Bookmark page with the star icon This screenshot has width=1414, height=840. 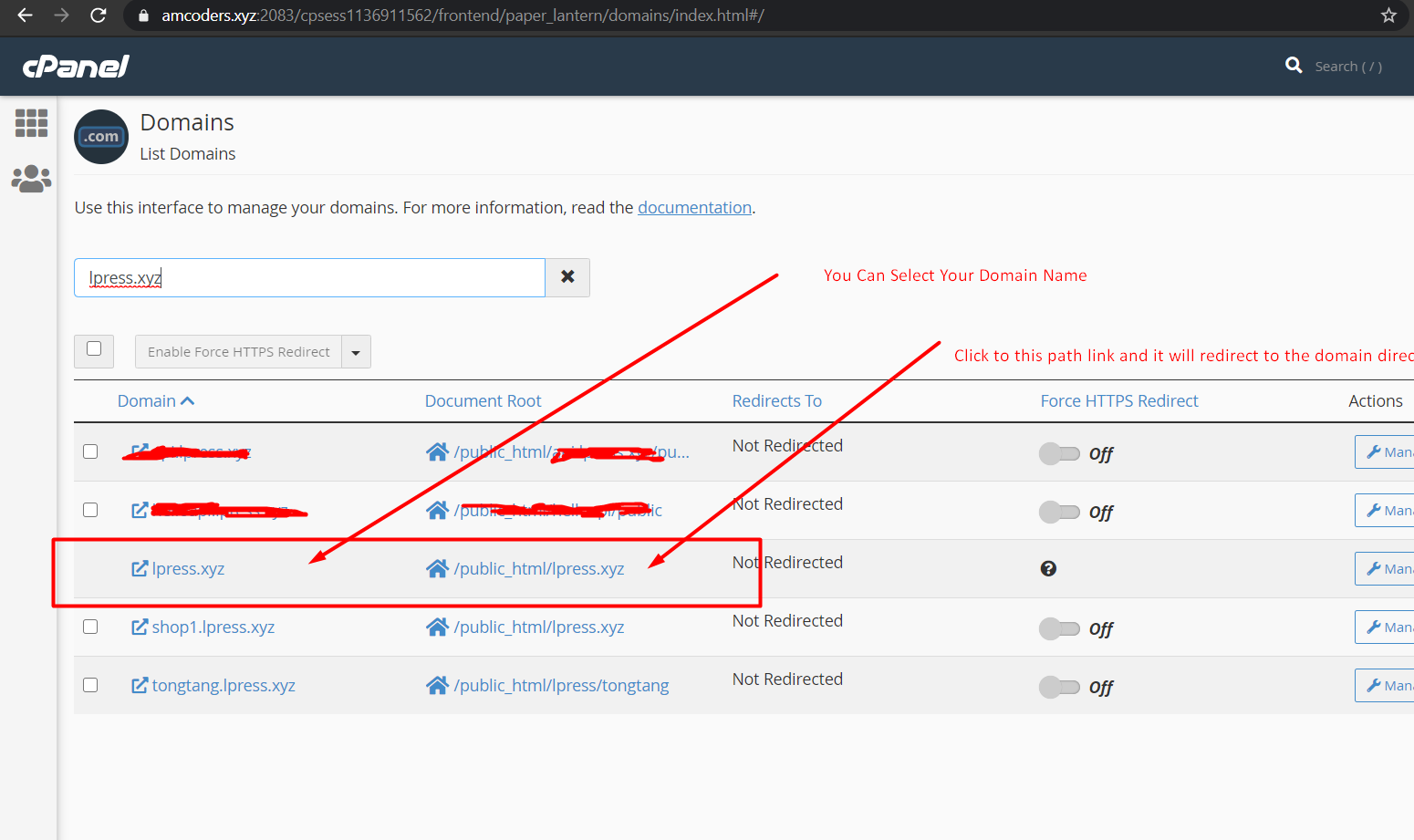click(x=1388, y=16)
